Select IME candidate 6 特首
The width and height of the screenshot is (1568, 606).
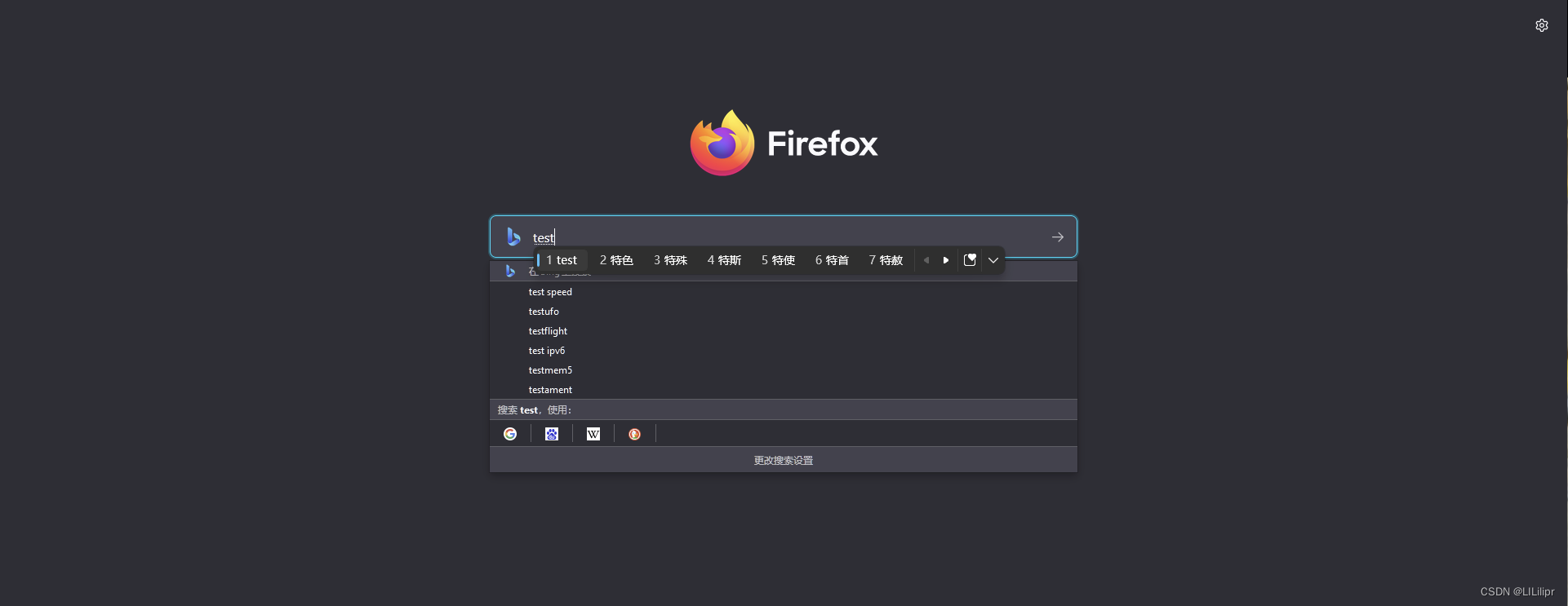point(832,260)
